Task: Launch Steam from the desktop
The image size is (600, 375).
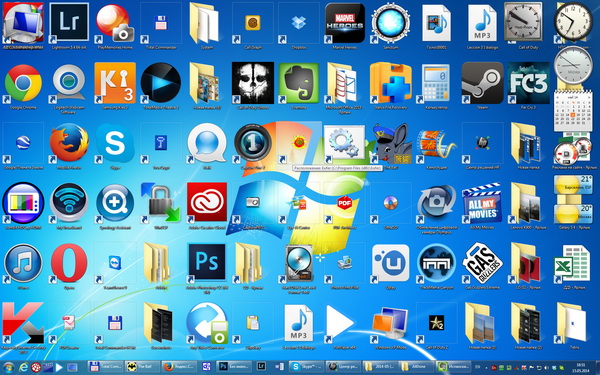Action: (x=483, y=83)
